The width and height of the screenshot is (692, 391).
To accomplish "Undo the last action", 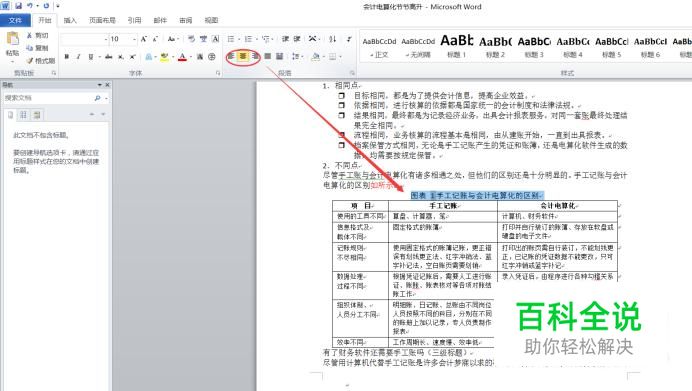I will 30,6.
